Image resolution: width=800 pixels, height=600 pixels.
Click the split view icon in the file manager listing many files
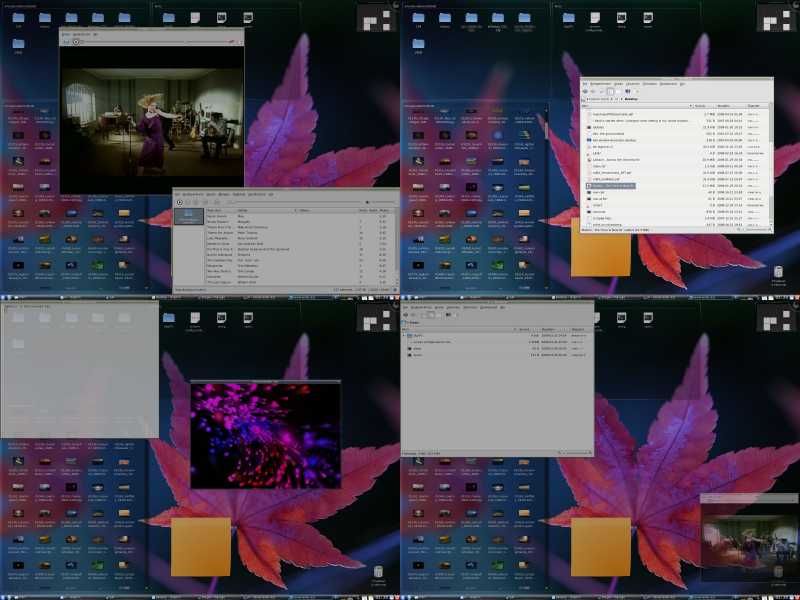pos(628,91)
